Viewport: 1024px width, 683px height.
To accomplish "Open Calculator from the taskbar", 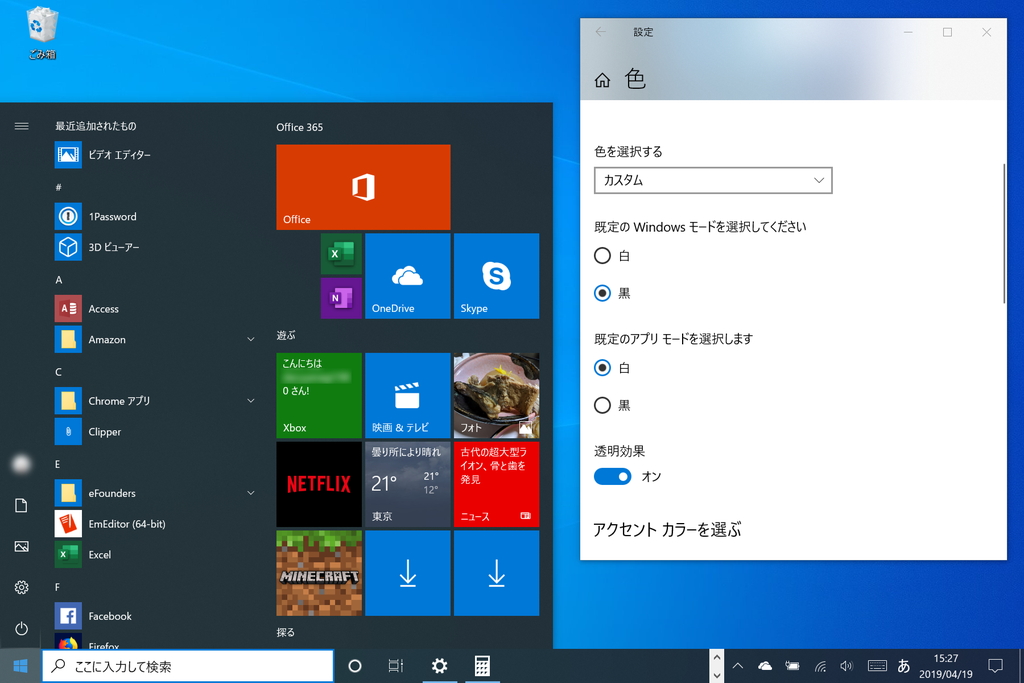I will click(x=482, y=665).
